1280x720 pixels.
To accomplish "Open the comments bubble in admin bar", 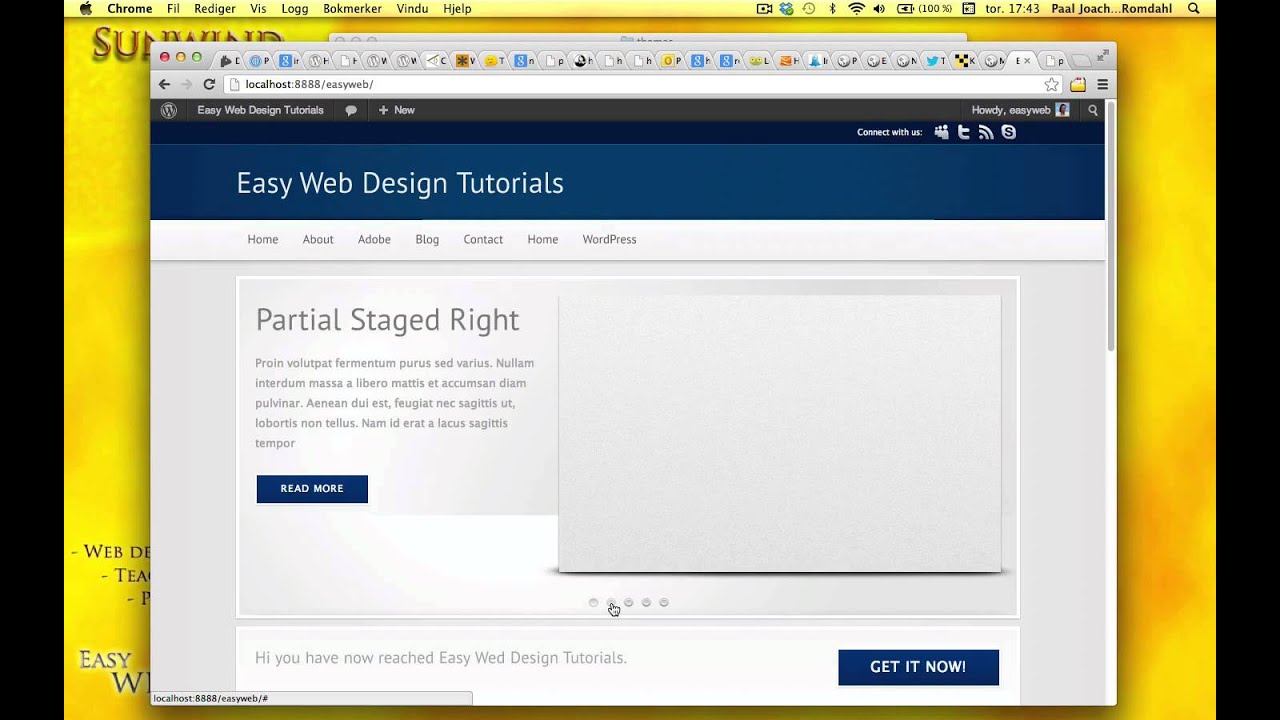I will pyautogui.click(x=351, y=110).
